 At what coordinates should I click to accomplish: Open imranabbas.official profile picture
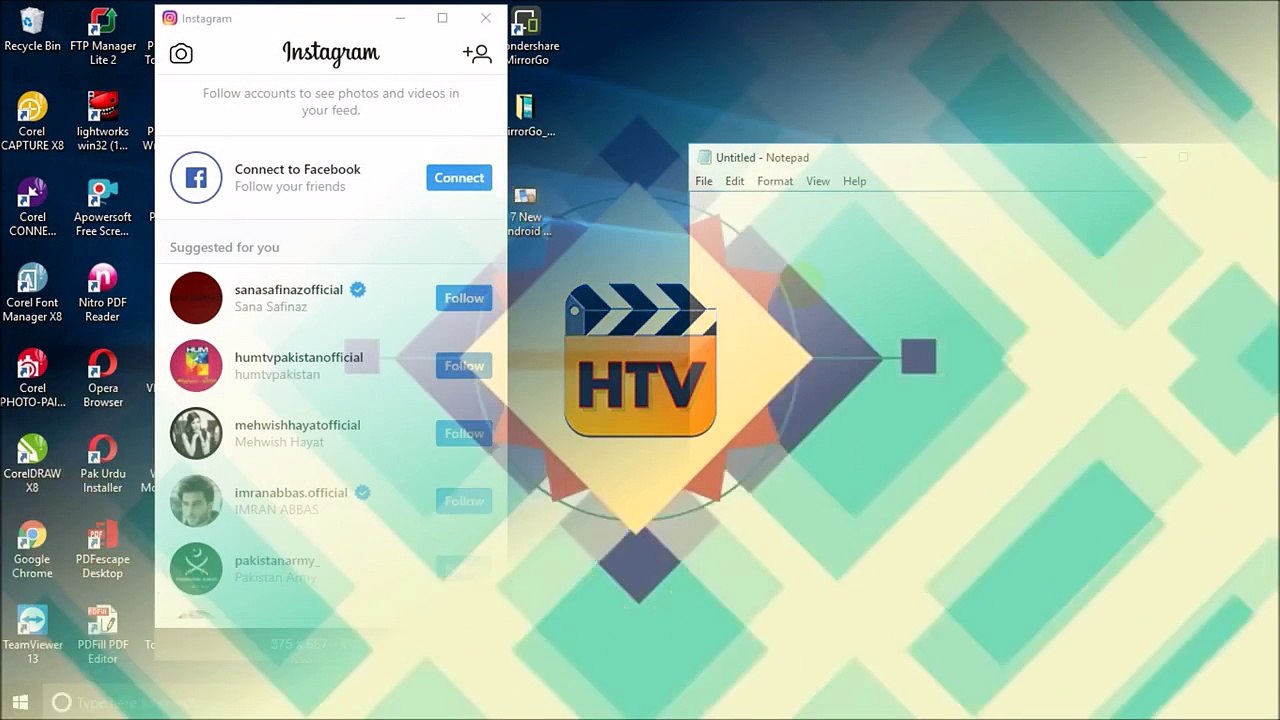pos(196,501)
